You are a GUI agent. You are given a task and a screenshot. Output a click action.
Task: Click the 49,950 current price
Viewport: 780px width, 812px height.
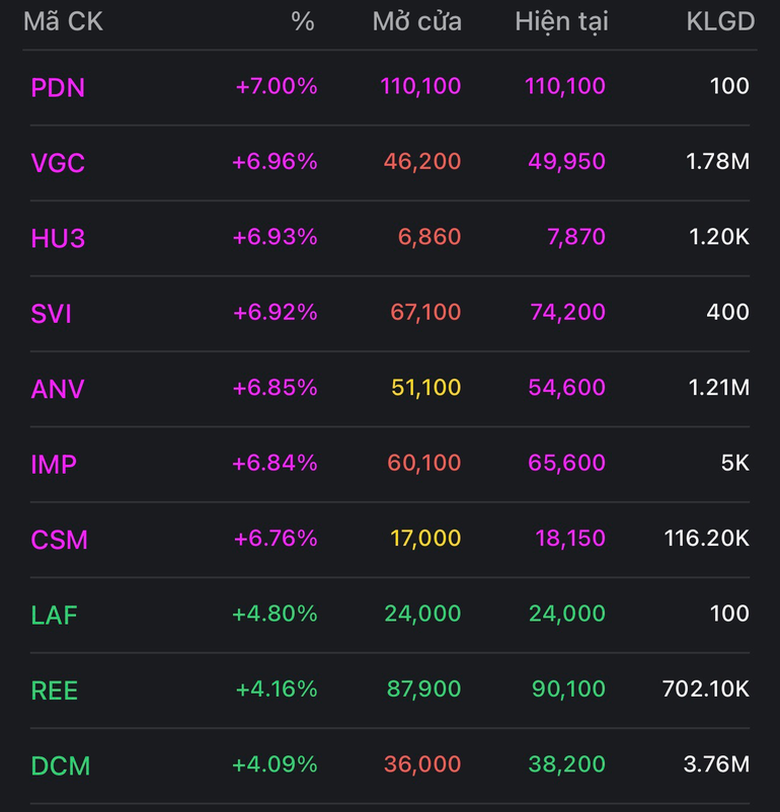click(565, 161)
